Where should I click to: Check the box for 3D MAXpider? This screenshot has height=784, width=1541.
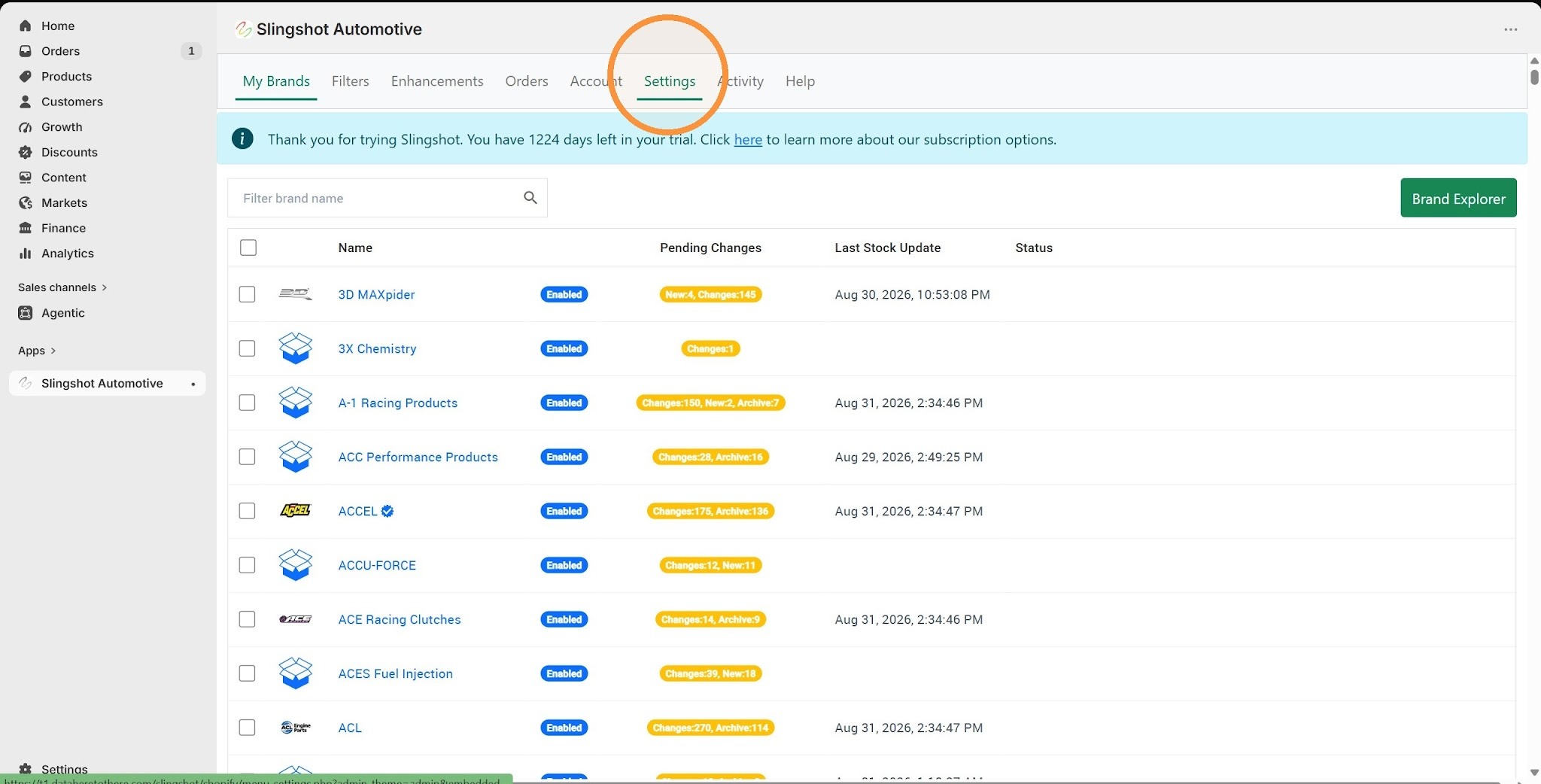[247, 294]
